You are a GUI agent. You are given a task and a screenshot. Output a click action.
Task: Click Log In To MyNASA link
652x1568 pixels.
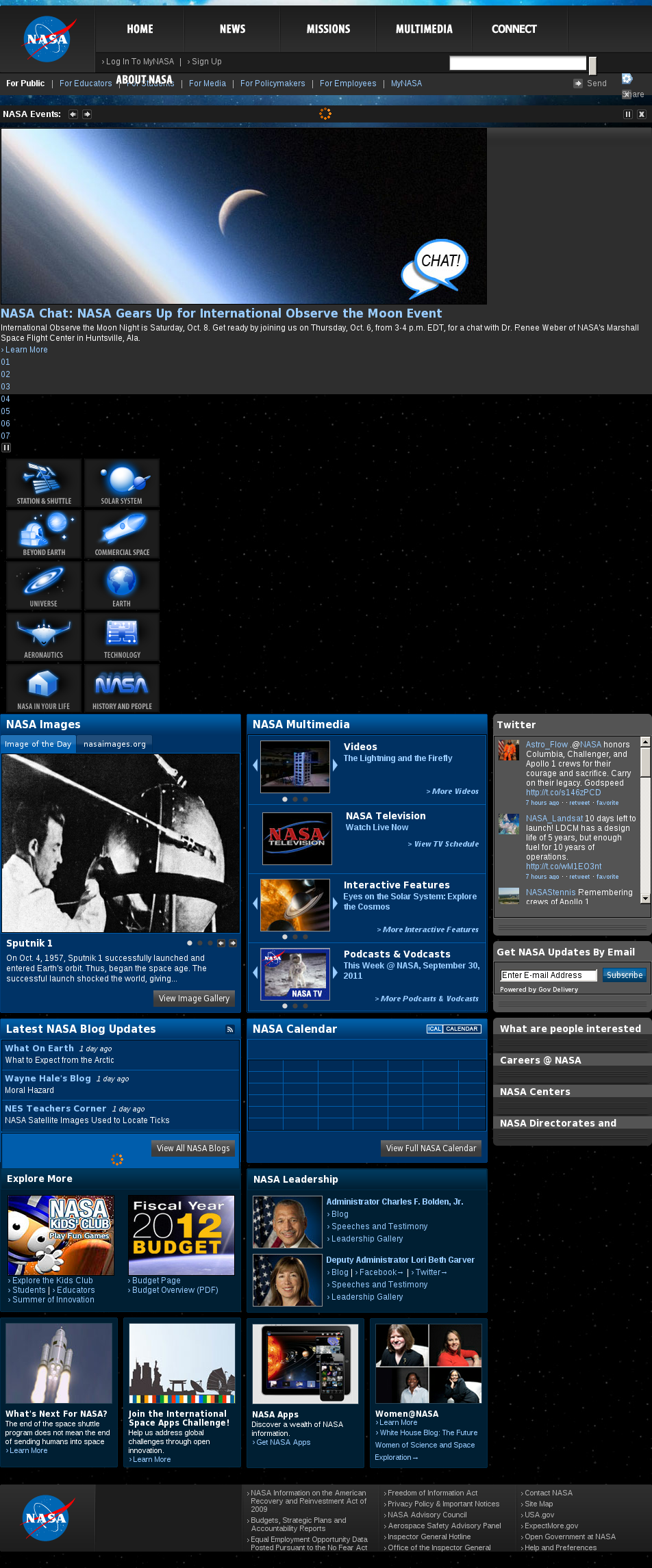[x=140, y=62]
